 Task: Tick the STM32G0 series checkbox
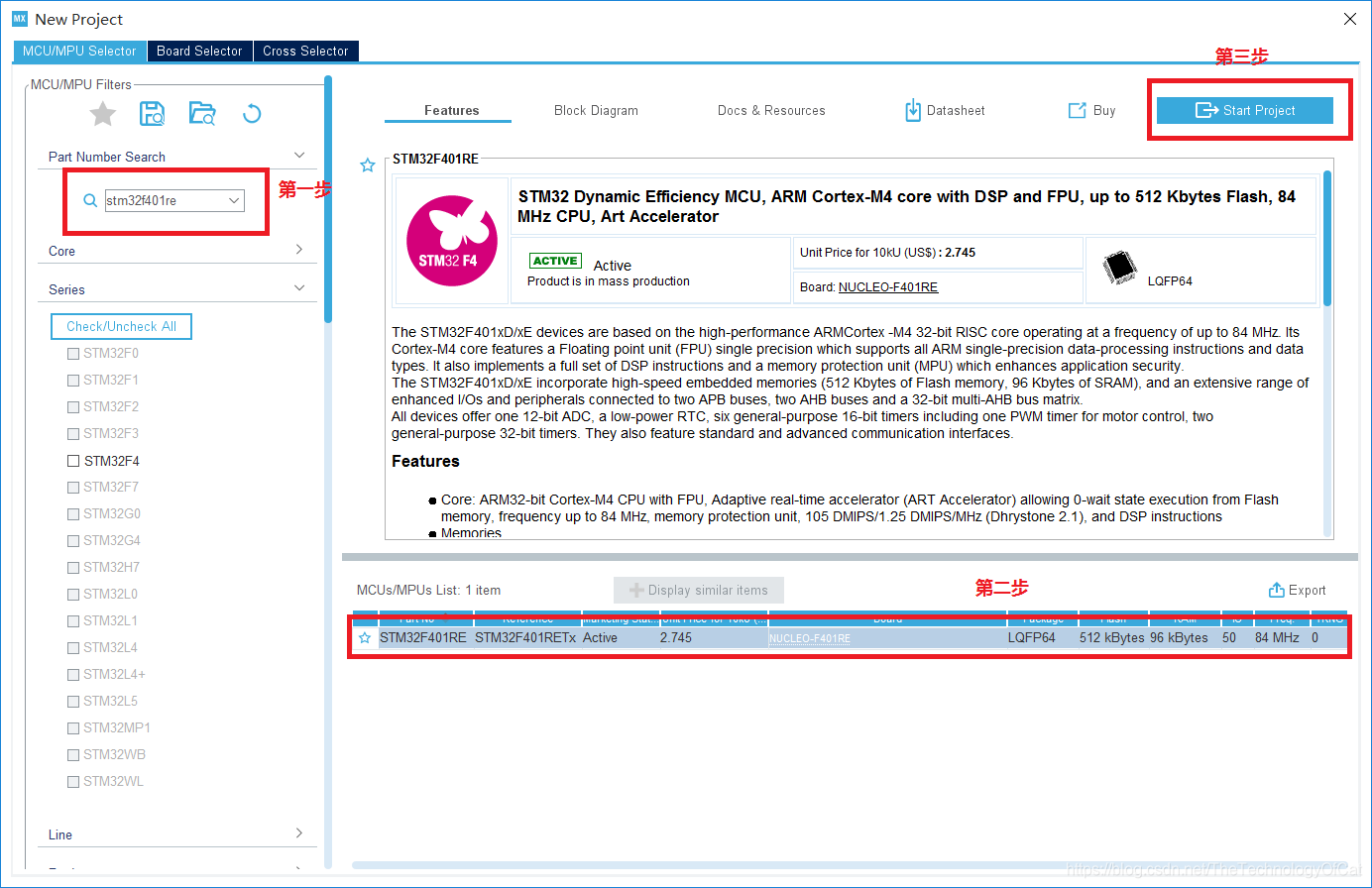coord(73,513)
